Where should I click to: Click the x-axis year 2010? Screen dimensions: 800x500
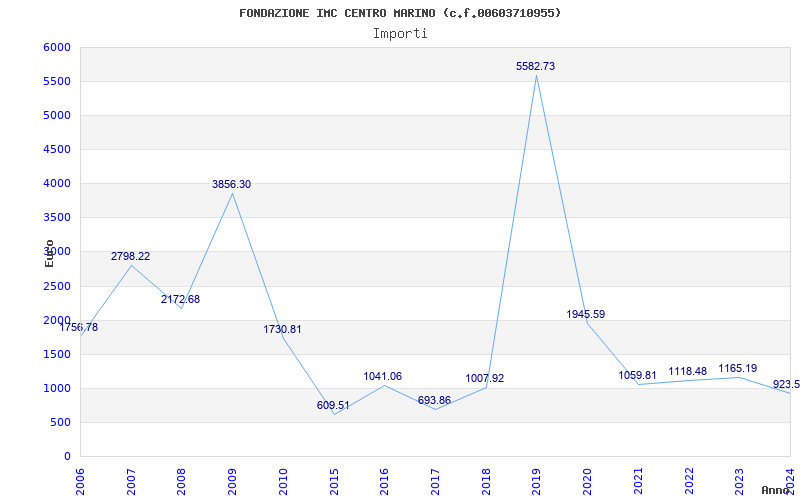point(284,482)
